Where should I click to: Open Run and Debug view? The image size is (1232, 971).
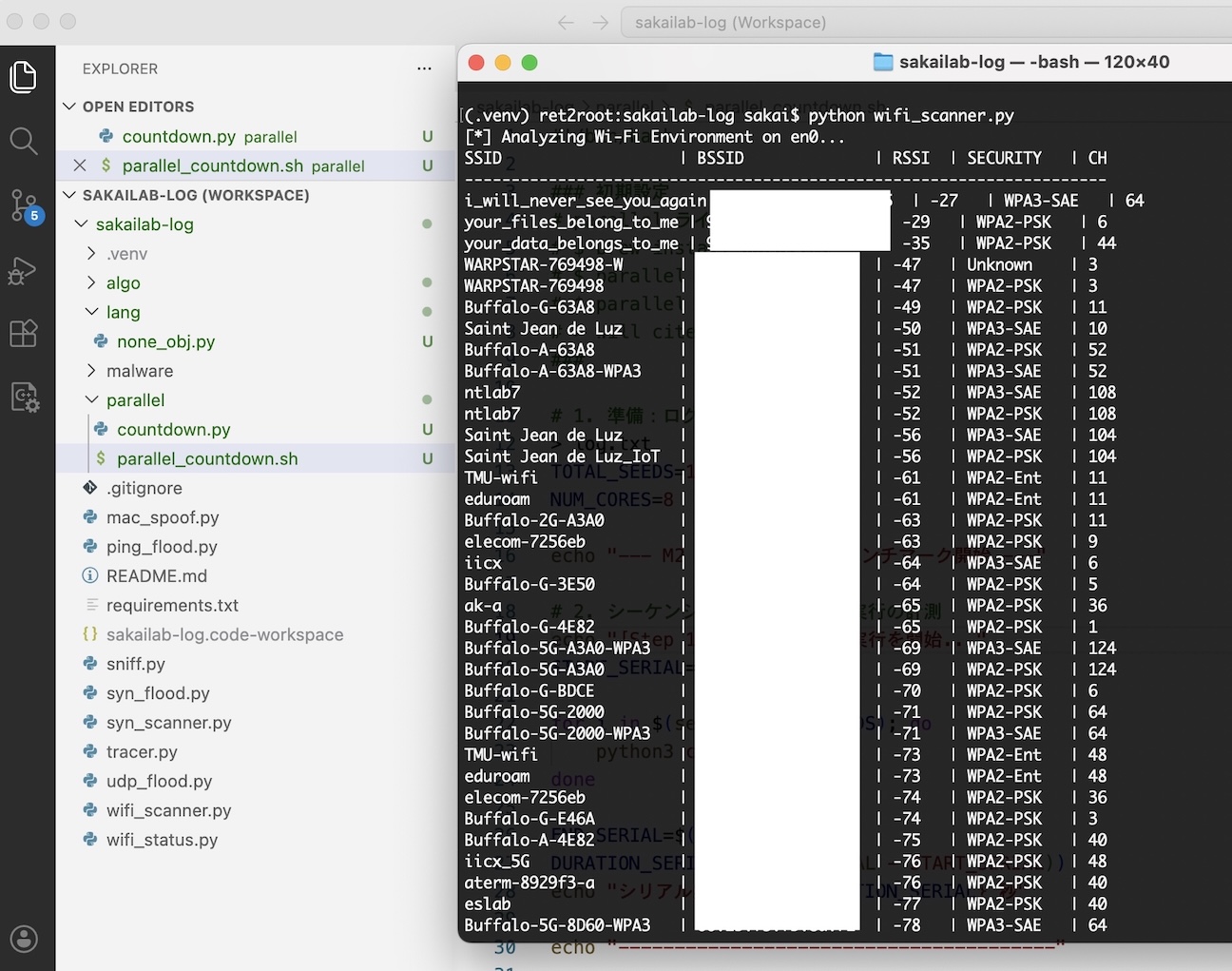click(x=24, y=271)
